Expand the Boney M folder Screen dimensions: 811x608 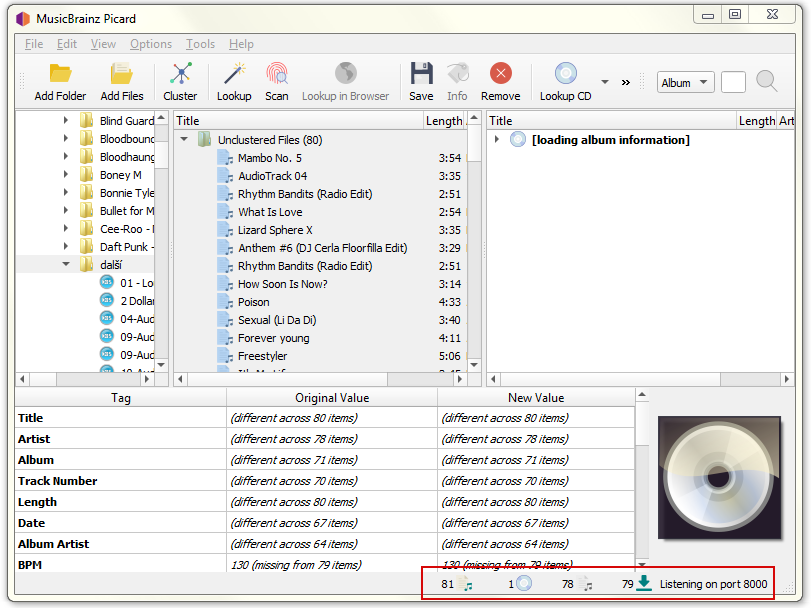66,175
